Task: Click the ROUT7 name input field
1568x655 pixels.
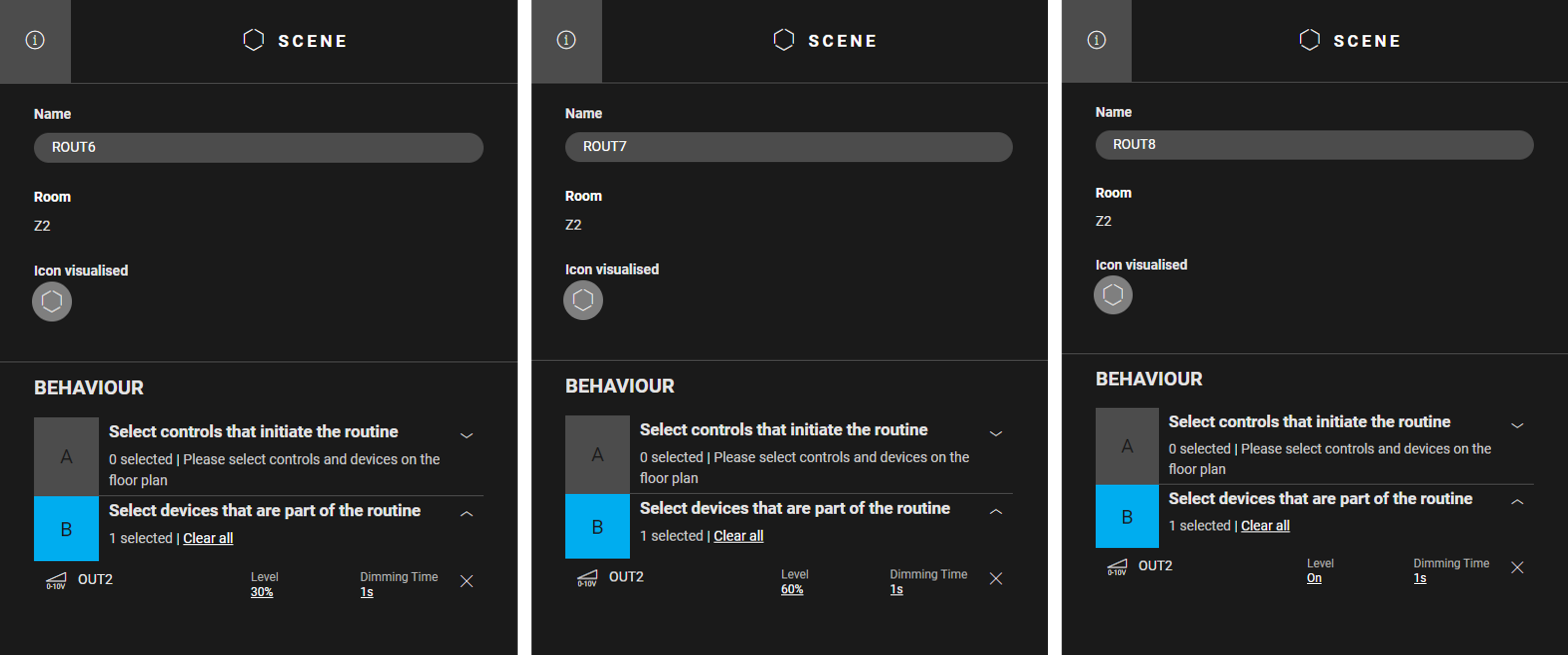Action: (789, 146)
